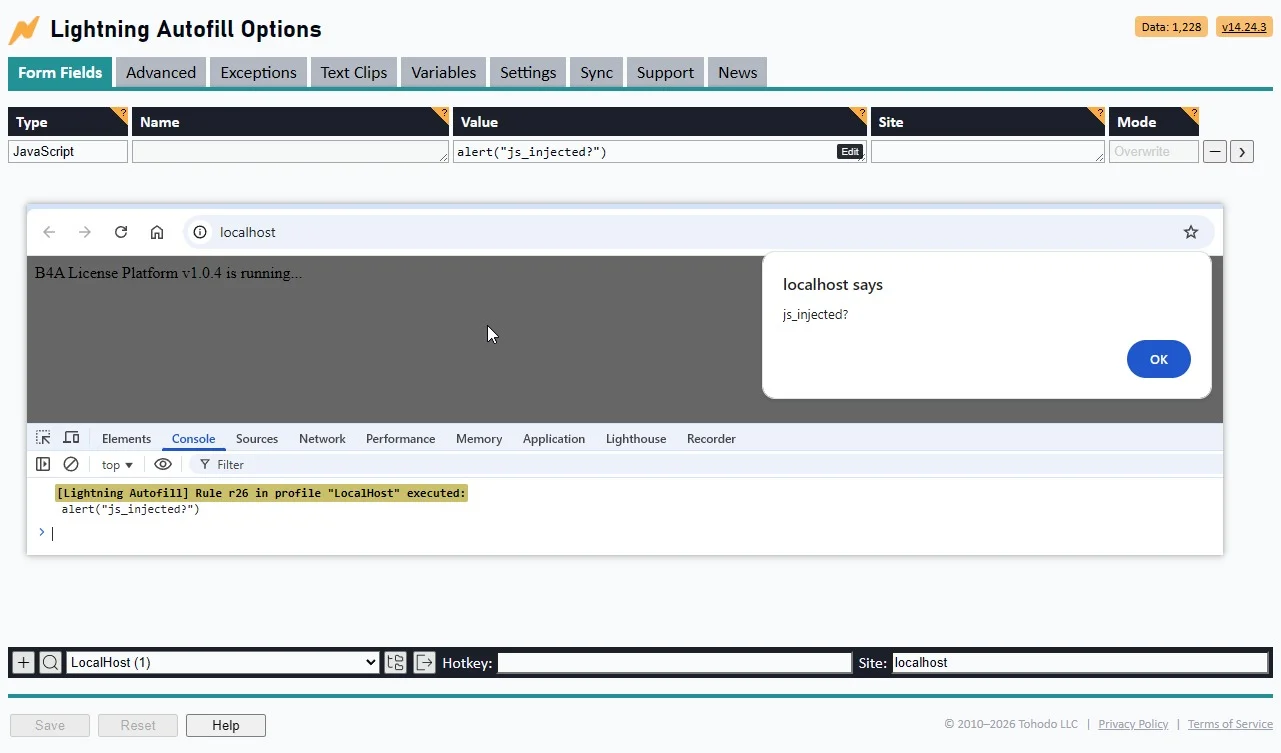This screenshot has width=1281, height=753.
Task: Click the search magnifier icon
Action: (x=50, y=662)
